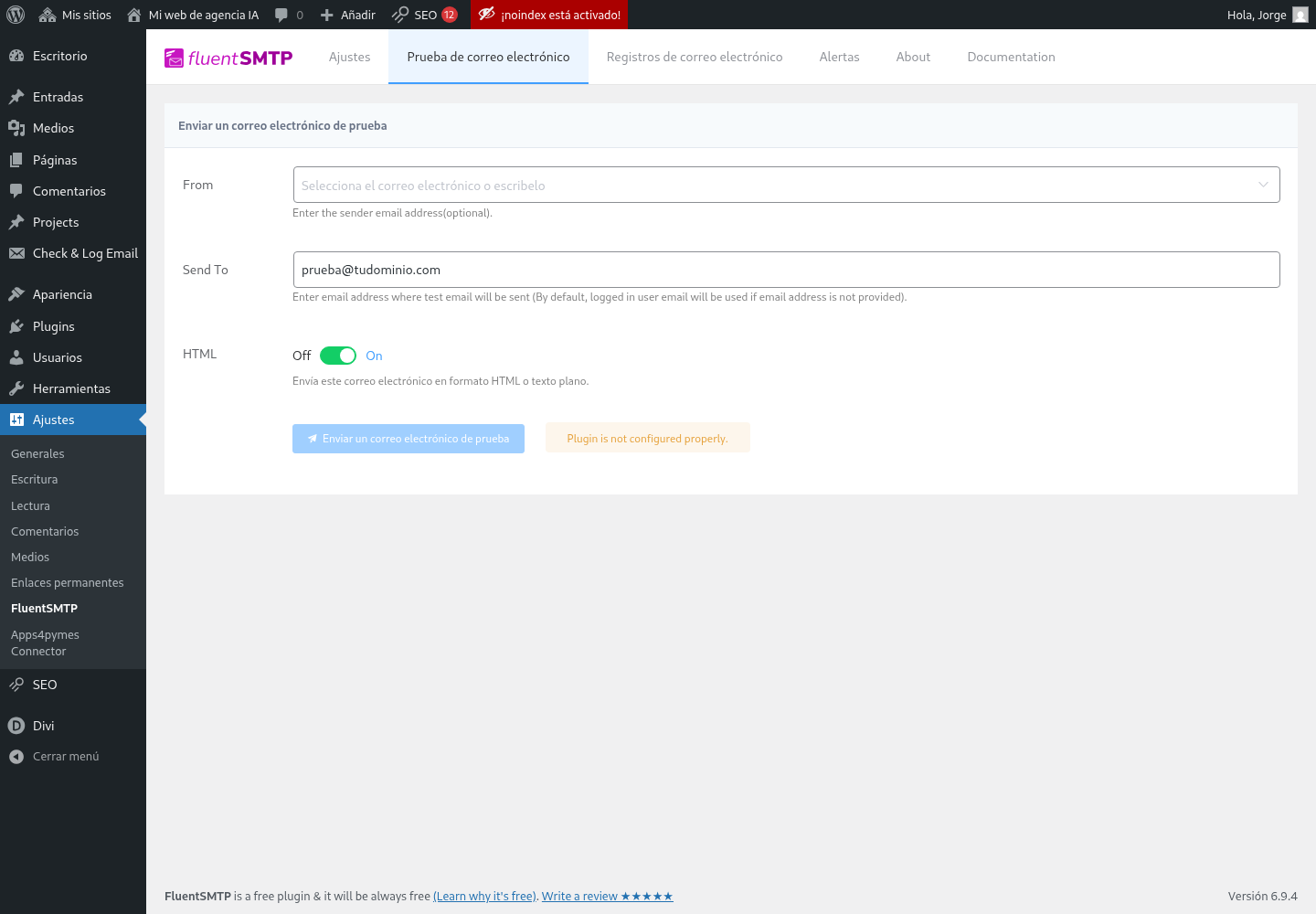Viewport: 1316px width, 914px height.
Task: Click the plus icon next to Añadir
Action: (327, 15)
